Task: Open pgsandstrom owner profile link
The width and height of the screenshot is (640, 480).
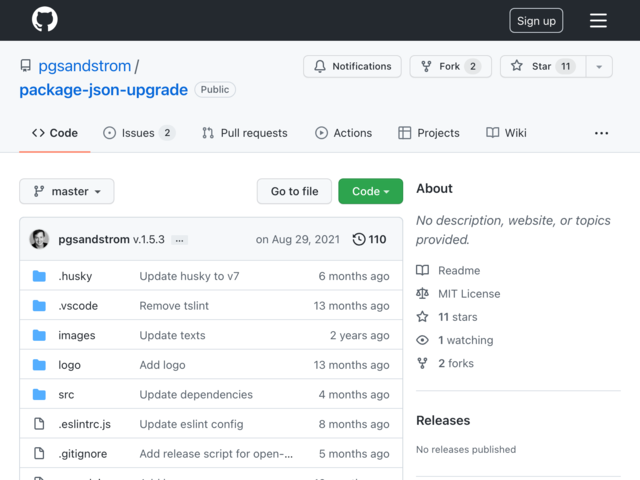Action: (84, 66)
